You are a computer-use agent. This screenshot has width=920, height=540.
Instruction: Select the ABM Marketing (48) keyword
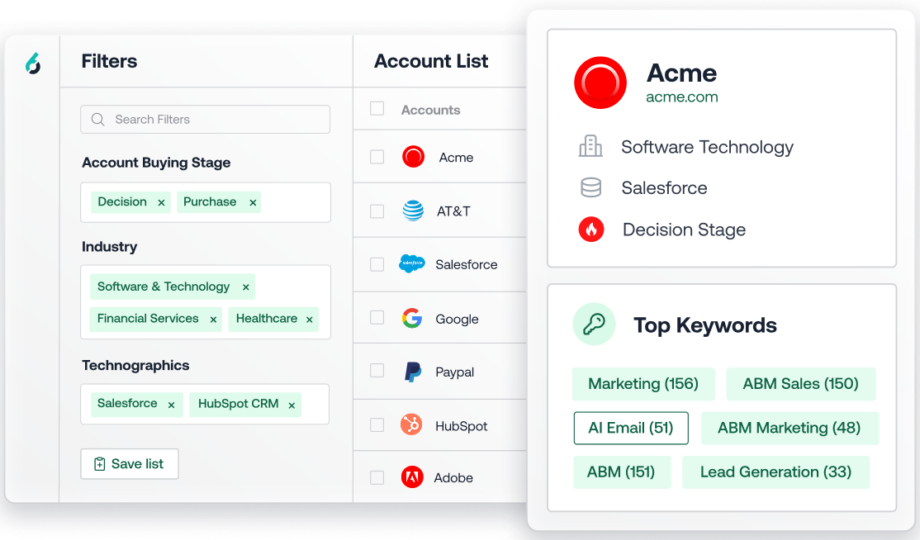(x=790, y=428)
